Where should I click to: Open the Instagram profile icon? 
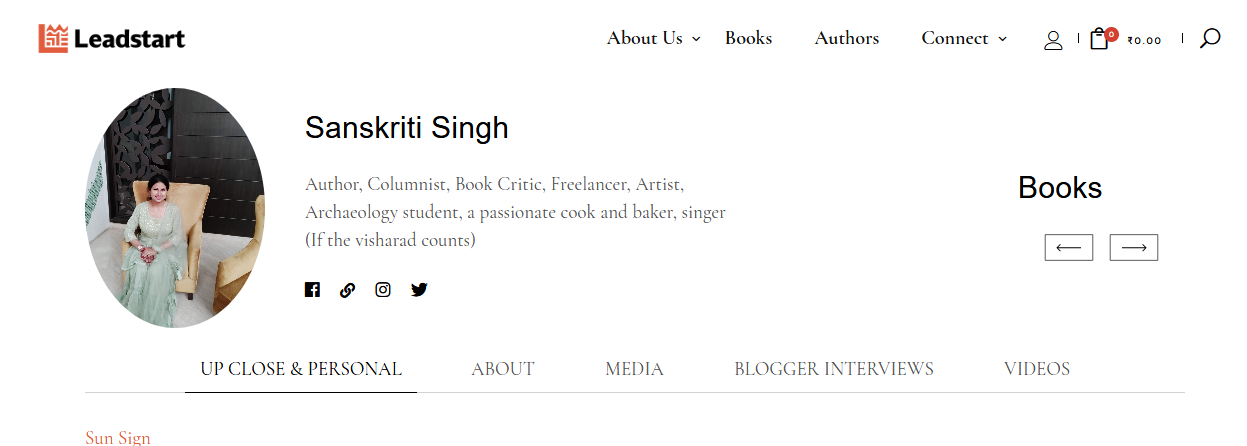coord(383,290)
